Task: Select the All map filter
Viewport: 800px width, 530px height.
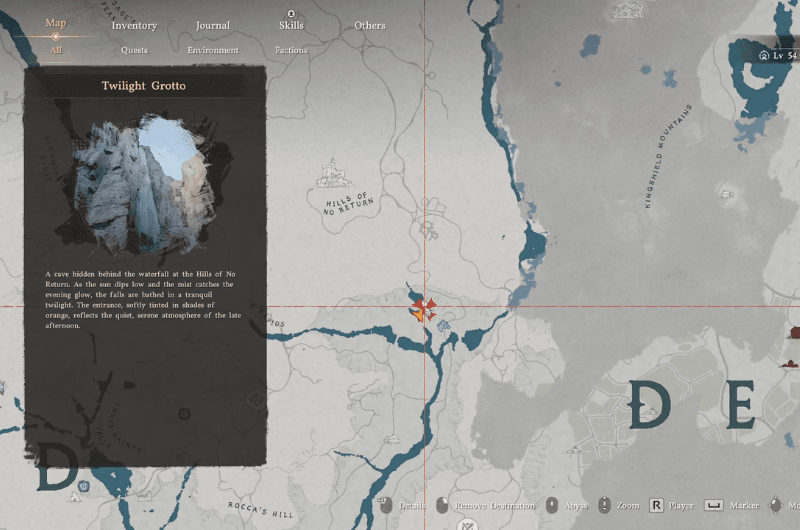Action: click(56, 50)
